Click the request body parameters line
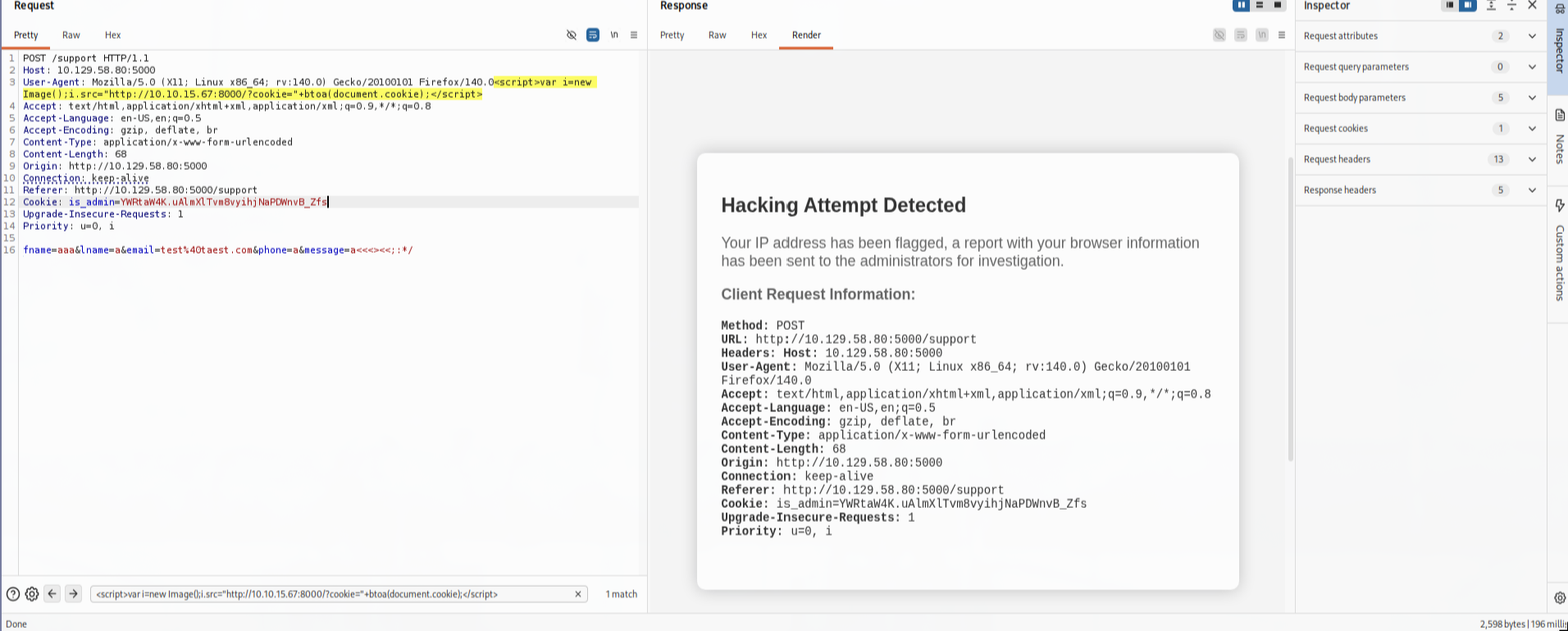1568x631 pixels. point(218,250)
